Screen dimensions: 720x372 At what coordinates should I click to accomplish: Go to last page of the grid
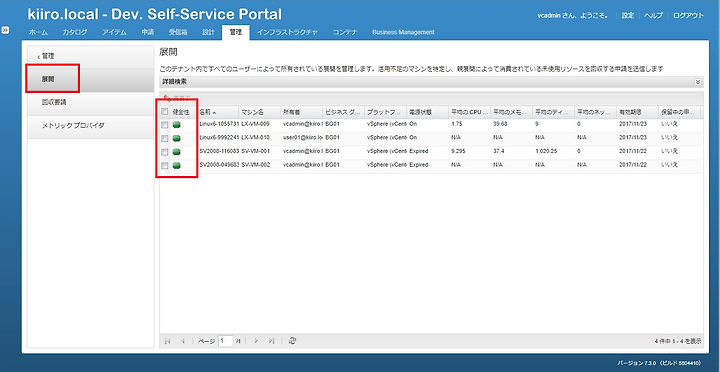(x=271, y=341)
